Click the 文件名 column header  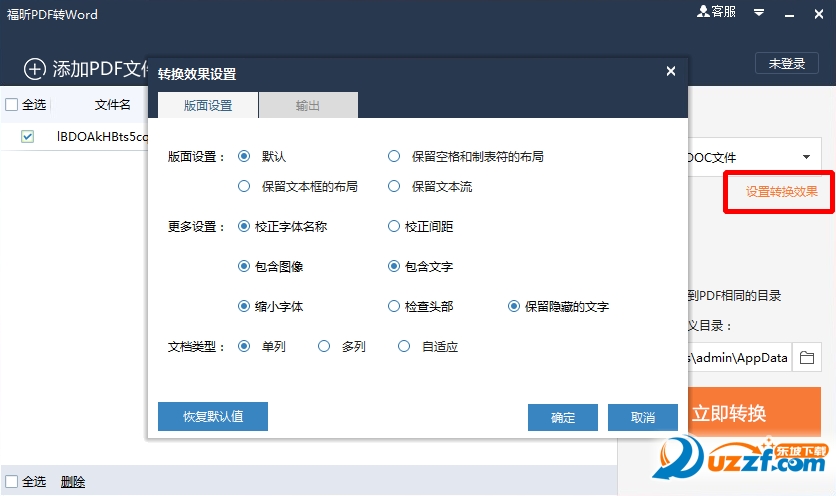tap(112, 105)
